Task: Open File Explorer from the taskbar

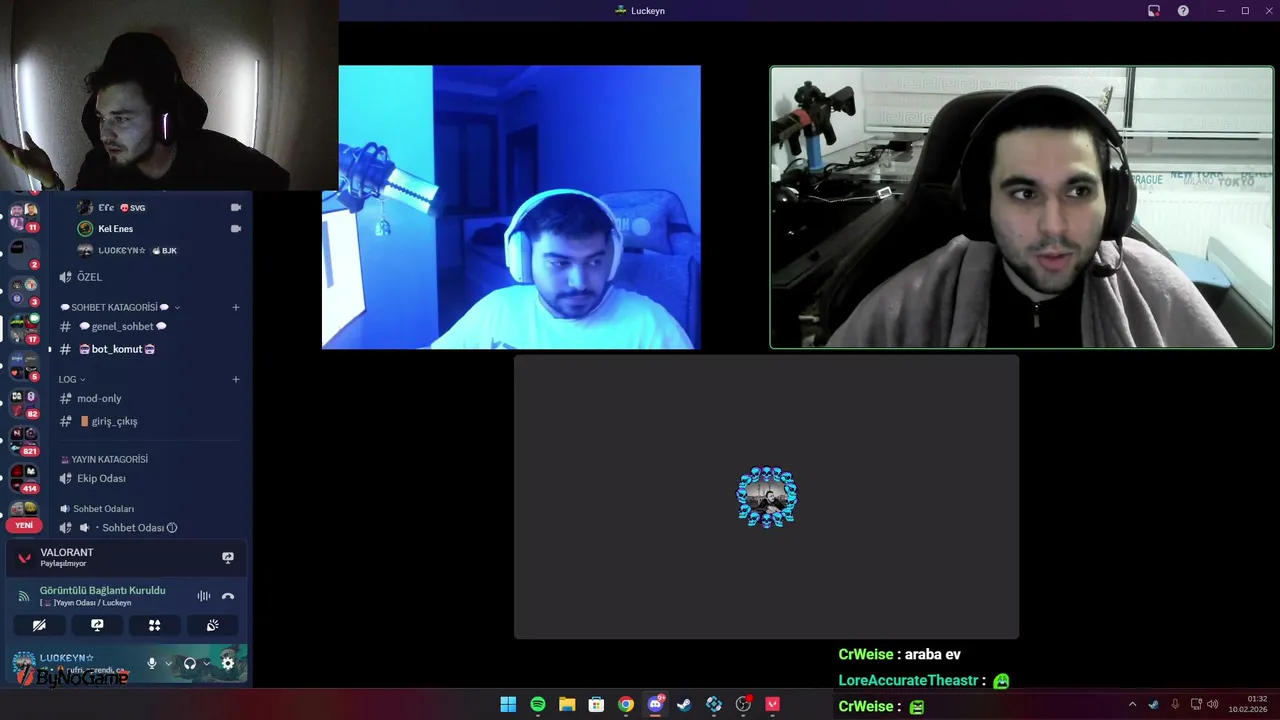Action: tap(567, 704)
